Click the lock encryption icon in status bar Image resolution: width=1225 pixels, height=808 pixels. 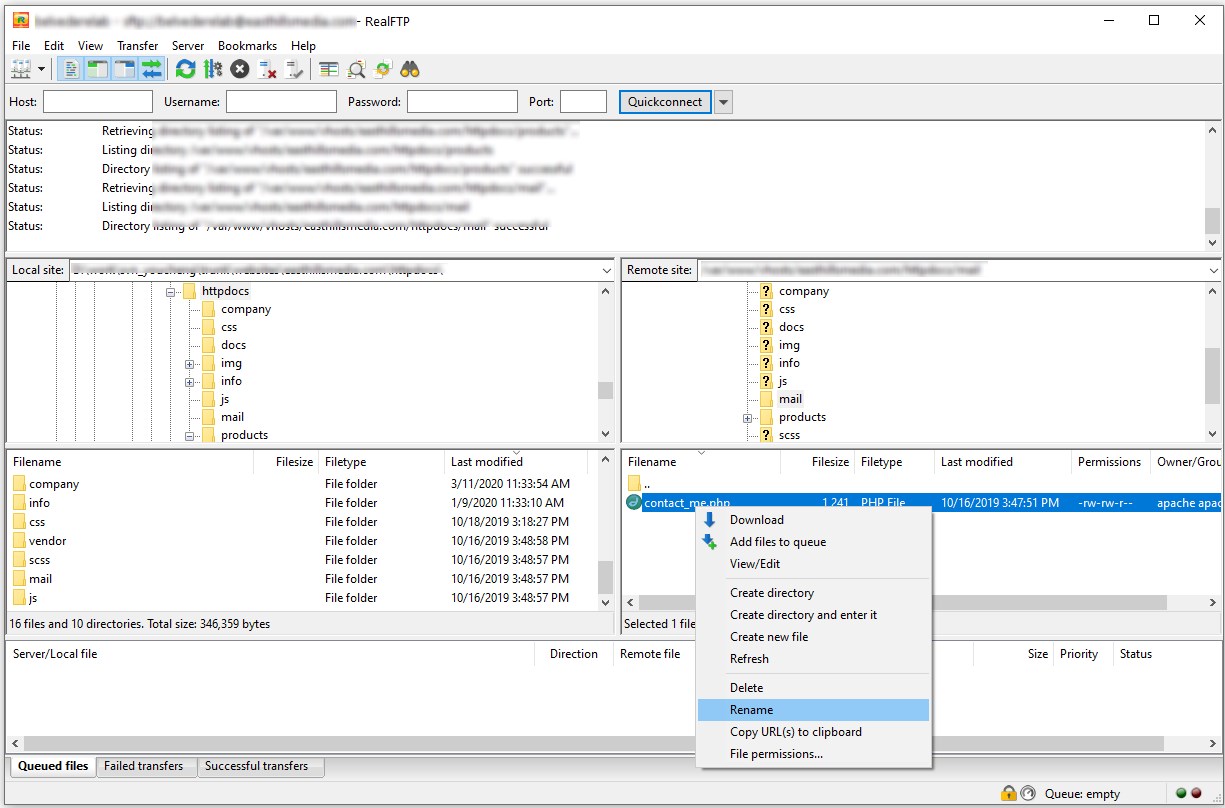(1009, 793)
